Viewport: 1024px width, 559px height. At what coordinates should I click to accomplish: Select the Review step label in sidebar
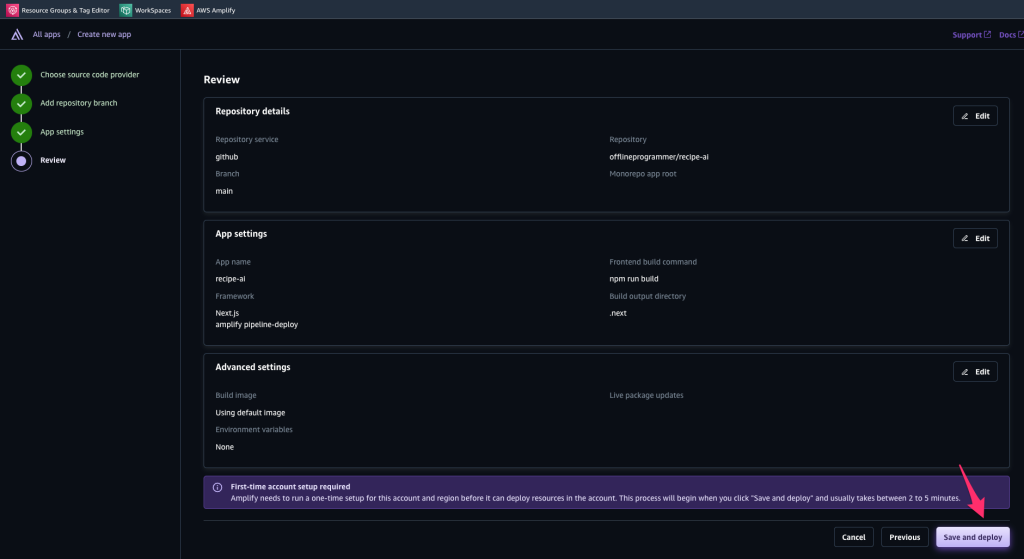pyautogui.click(x=53, y=160)
